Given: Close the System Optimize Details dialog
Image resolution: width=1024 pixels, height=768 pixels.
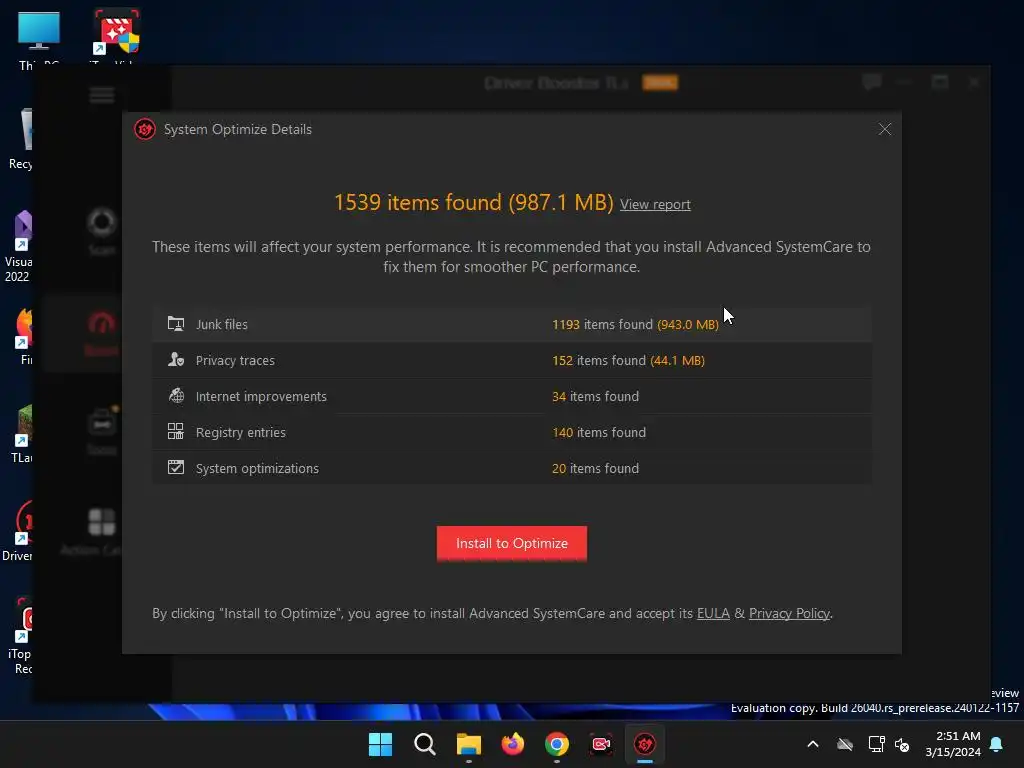Looking at the screenshot, I should point(884,129).
